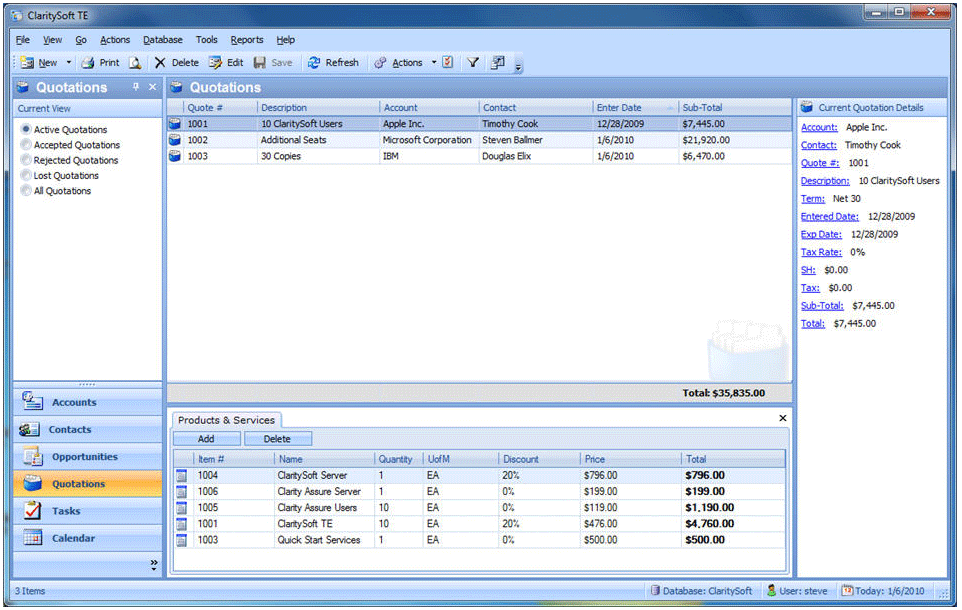The image size is (962, 610).
Task: Click the filter funnel icon
Action: tap(472, 62)
